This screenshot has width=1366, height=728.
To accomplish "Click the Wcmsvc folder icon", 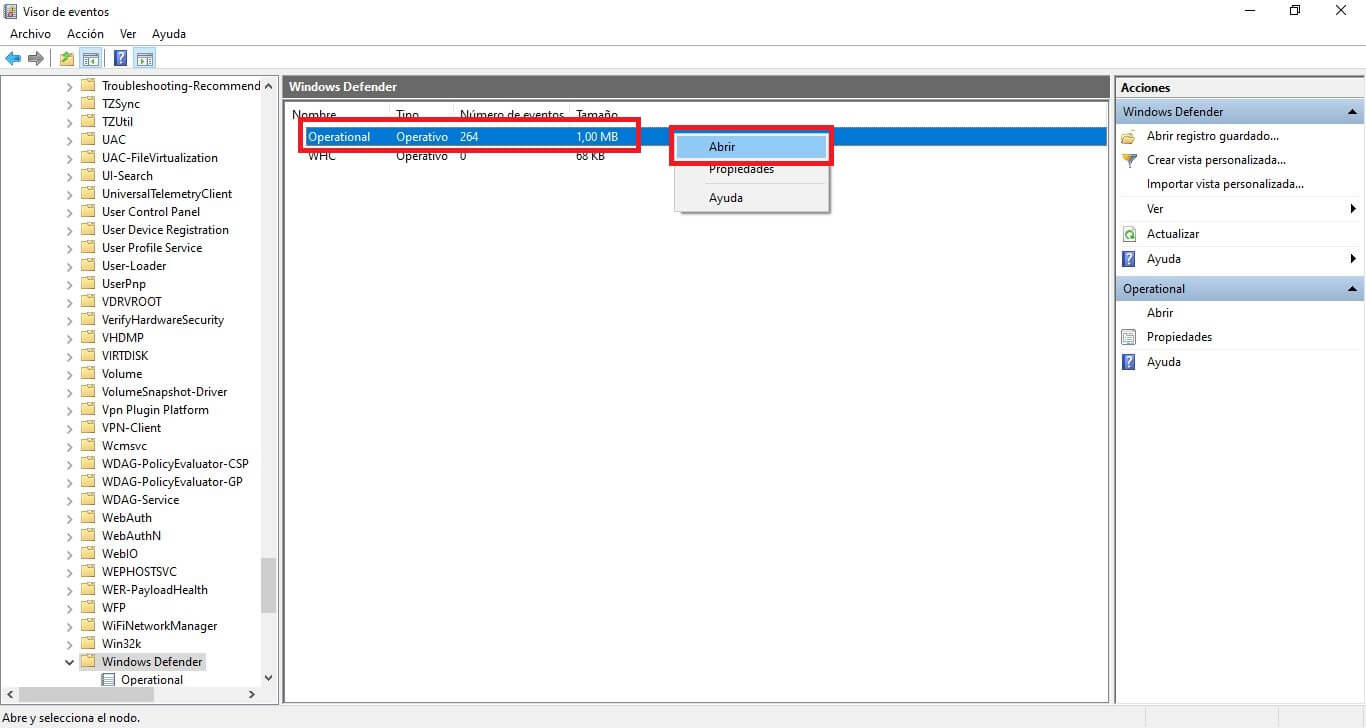I will tap(88, 446).
